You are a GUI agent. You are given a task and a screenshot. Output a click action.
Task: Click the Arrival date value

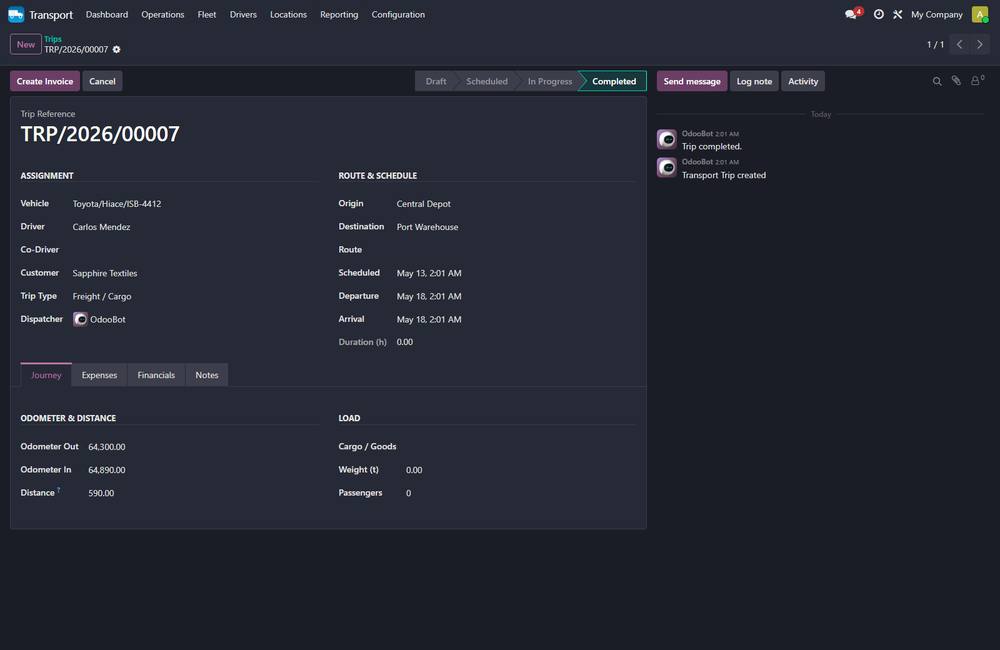pos(429,319)
